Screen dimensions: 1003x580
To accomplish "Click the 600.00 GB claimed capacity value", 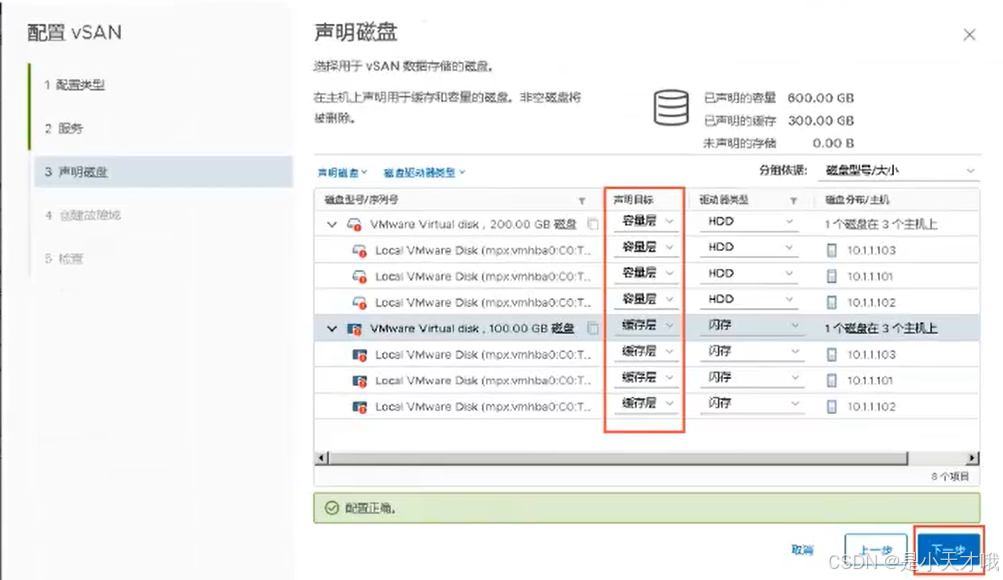I will 821,98.
